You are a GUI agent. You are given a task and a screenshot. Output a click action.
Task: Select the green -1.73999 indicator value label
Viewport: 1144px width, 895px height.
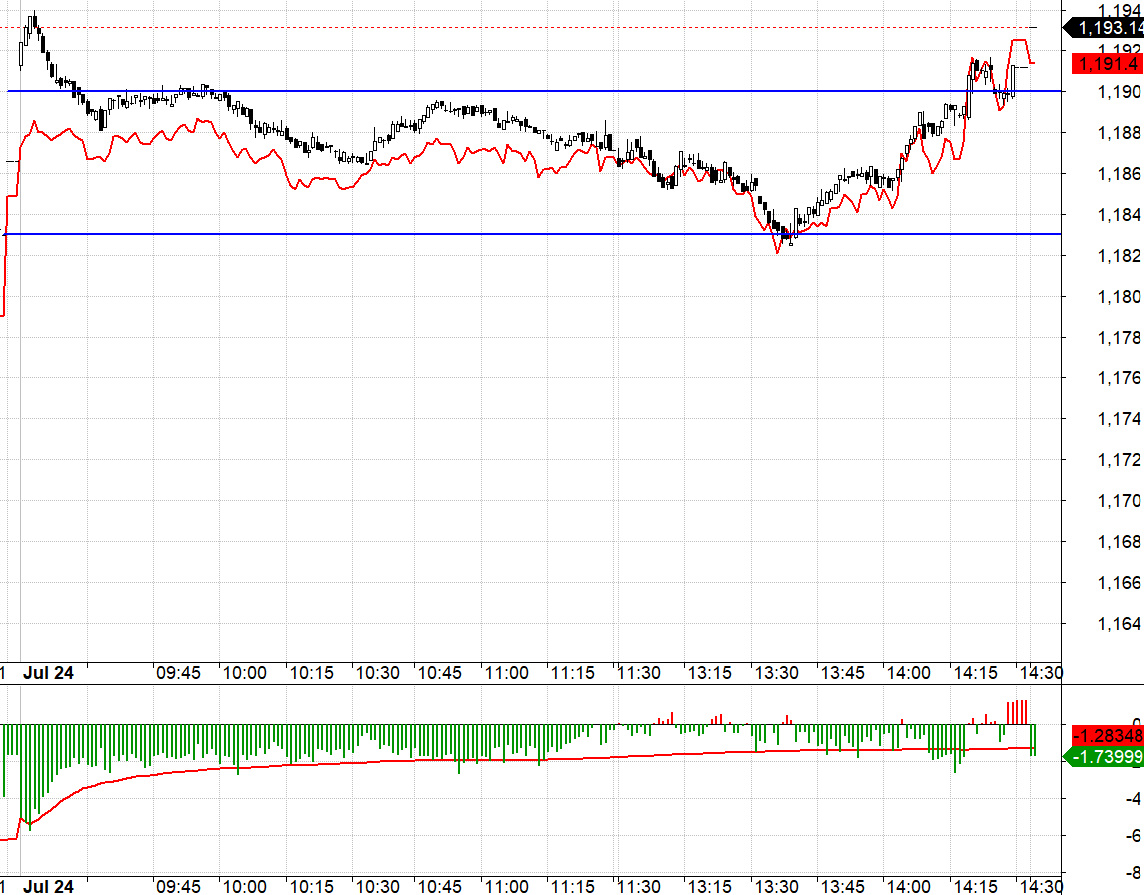pyautogui.click(x=1105, y=756)
